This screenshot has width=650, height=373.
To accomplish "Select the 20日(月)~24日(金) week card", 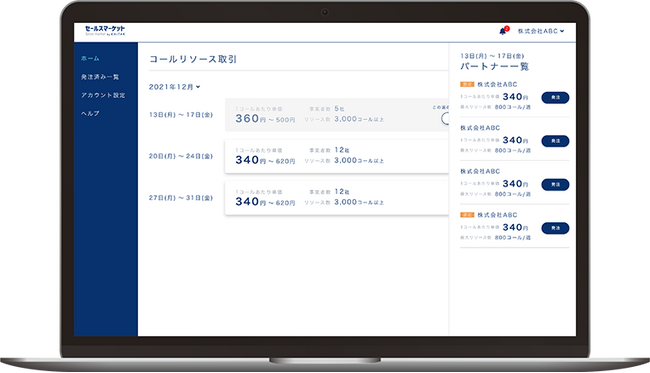I will (x=337, y=156).
